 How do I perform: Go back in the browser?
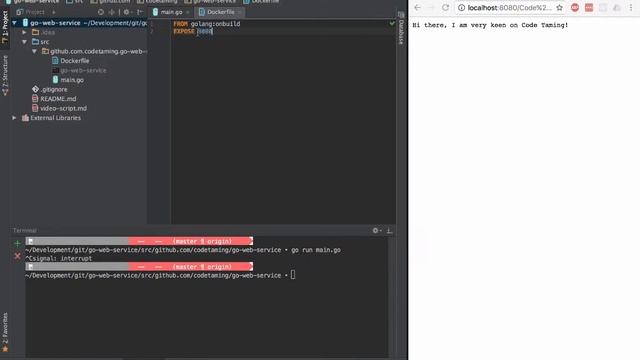click(x=417, y=7)
